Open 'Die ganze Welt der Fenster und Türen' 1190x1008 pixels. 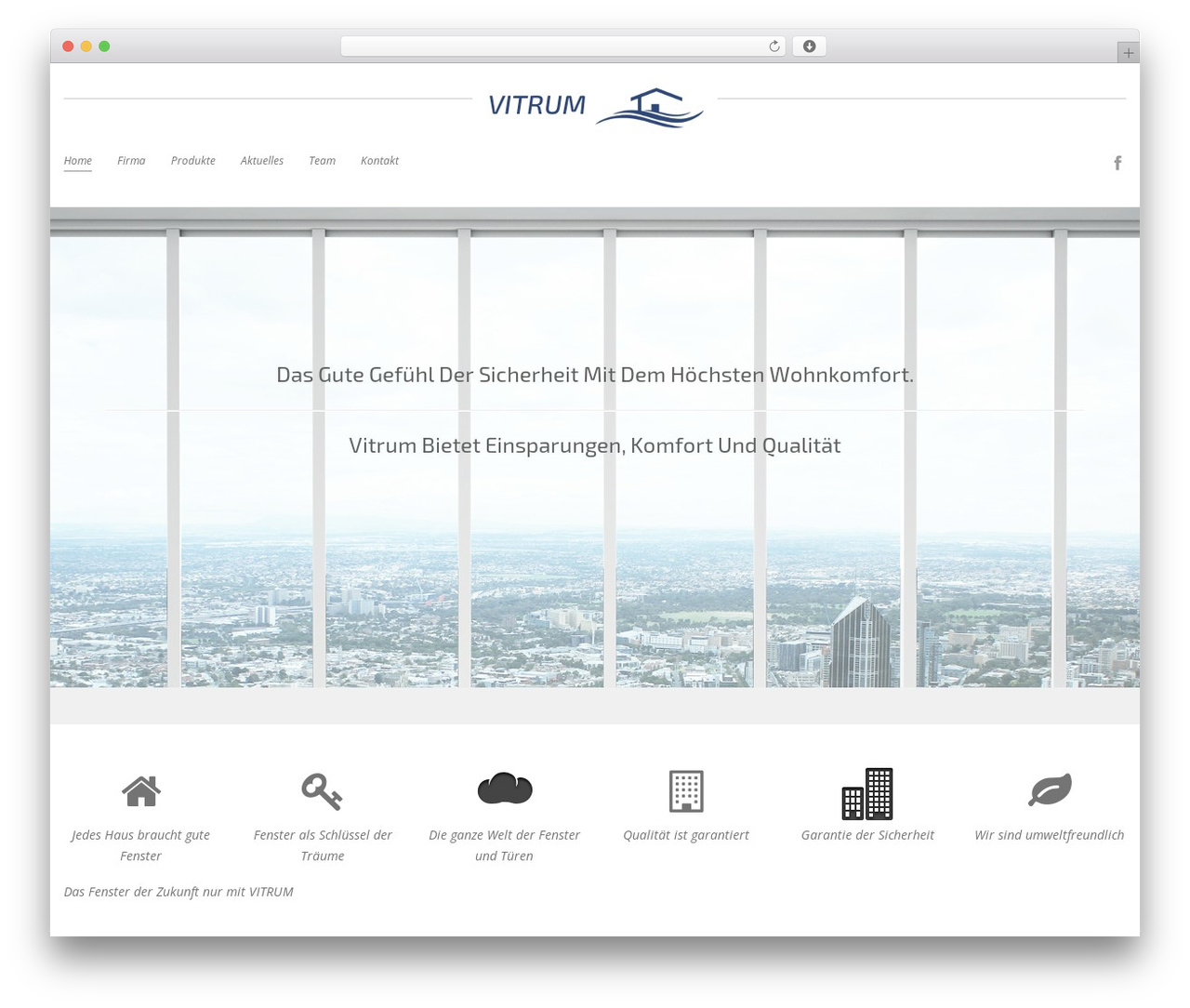(x=505, y=845)
